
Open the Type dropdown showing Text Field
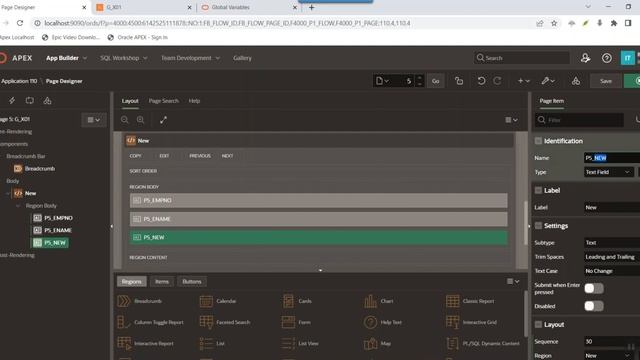pyautogui.click(x=609, y=172)
